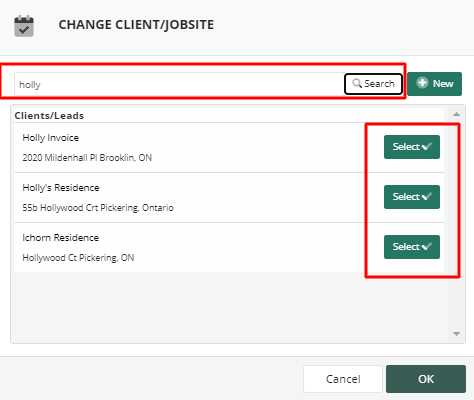Viewport: 474px width, 400px height.
Task: Click the magnifying glass icon in Search button
Action: tap(357, 83)
